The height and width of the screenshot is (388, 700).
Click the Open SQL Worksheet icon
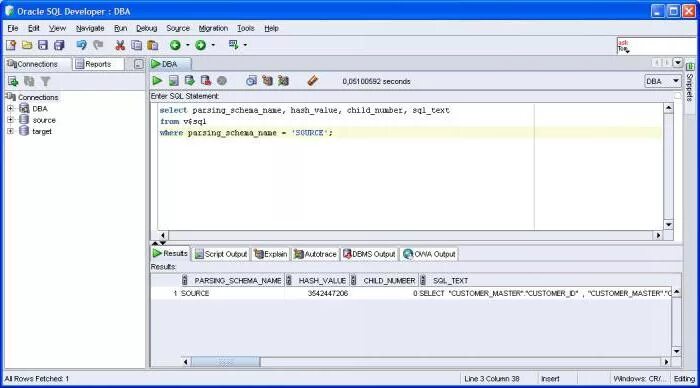[233, 45]
